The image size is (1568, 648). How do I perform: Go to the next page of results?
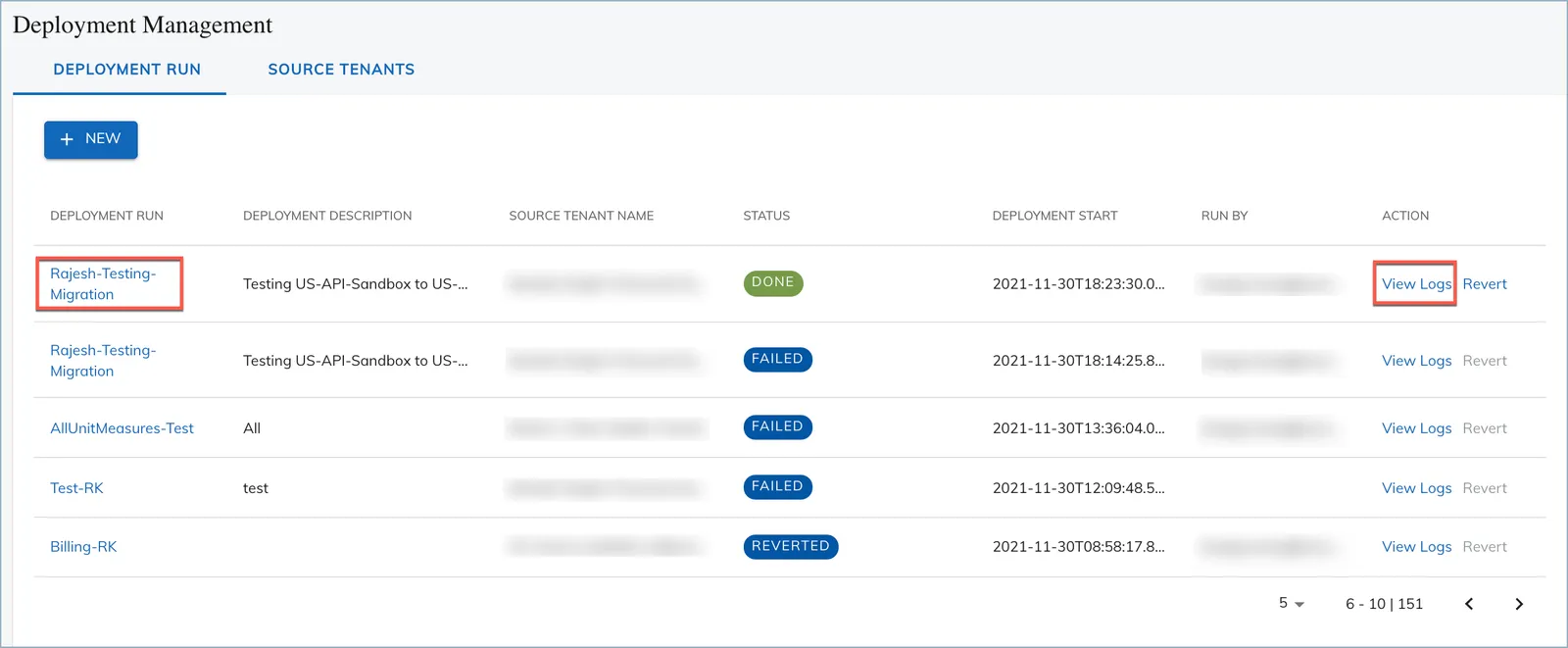[1519, 604]
